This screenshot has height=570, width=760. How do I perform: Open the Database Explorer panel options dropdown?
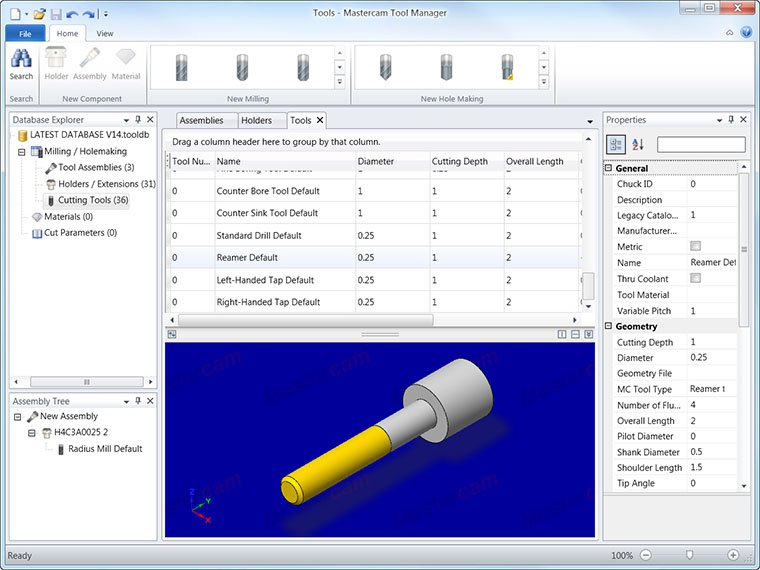point(126,120)
